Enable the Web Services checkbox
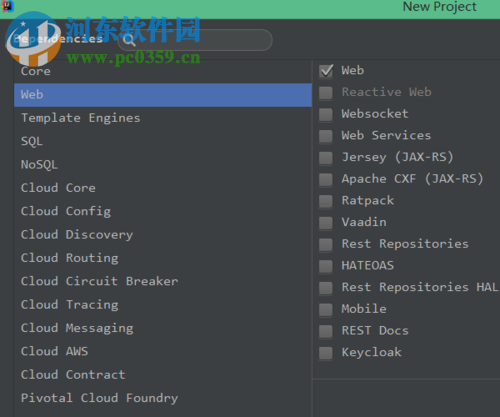This screenshot has width=500, height=417. click(326, 136)
